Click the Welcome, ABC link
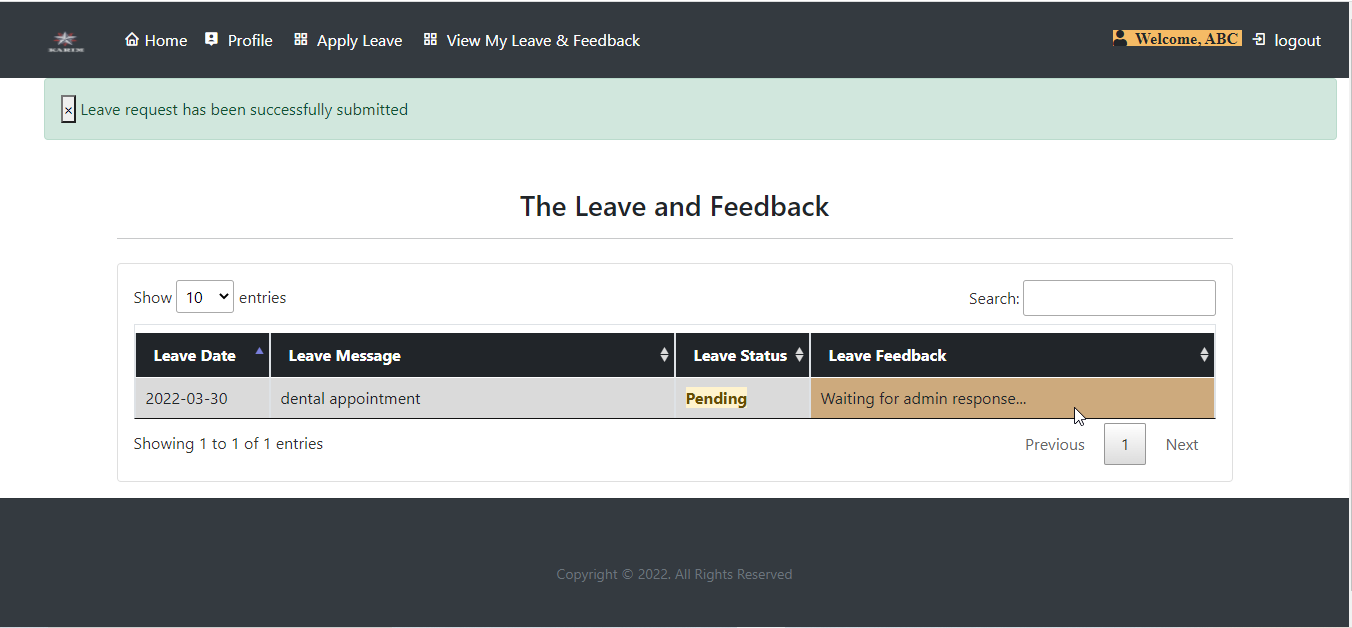Viewport: 1352px width, 628px height. tap(1186, 37)
